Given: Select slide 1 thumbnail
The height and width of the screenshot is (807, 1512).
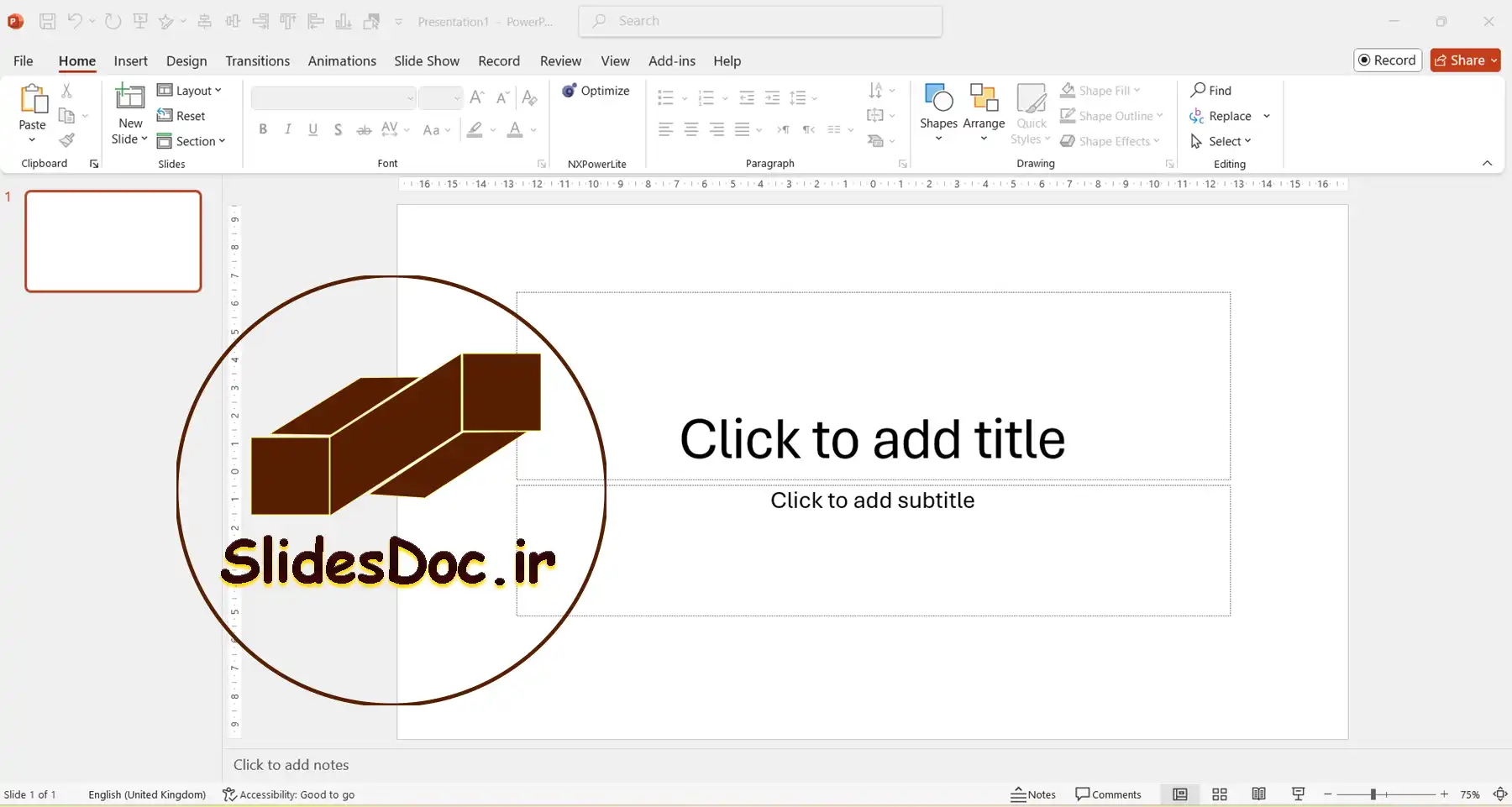Looking at the screenshot, I should [x=113, y=241].
